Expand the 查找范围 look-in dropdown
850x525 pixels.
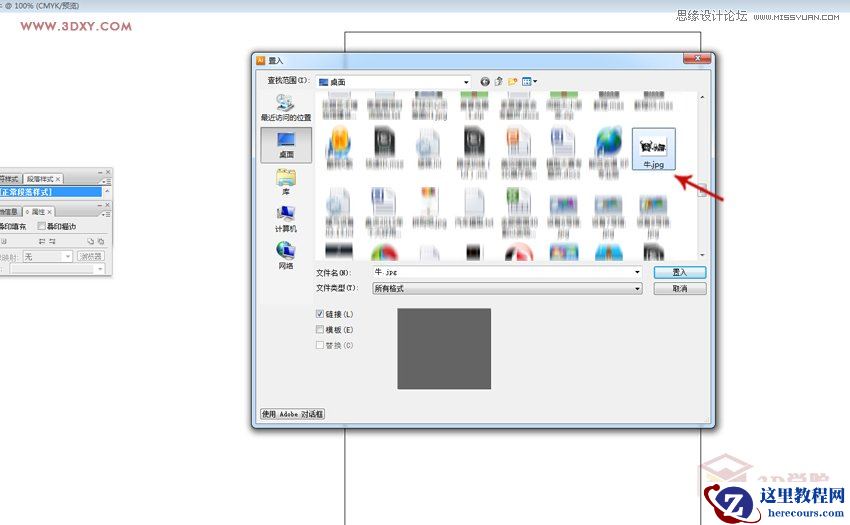click(x=466, y=82)
